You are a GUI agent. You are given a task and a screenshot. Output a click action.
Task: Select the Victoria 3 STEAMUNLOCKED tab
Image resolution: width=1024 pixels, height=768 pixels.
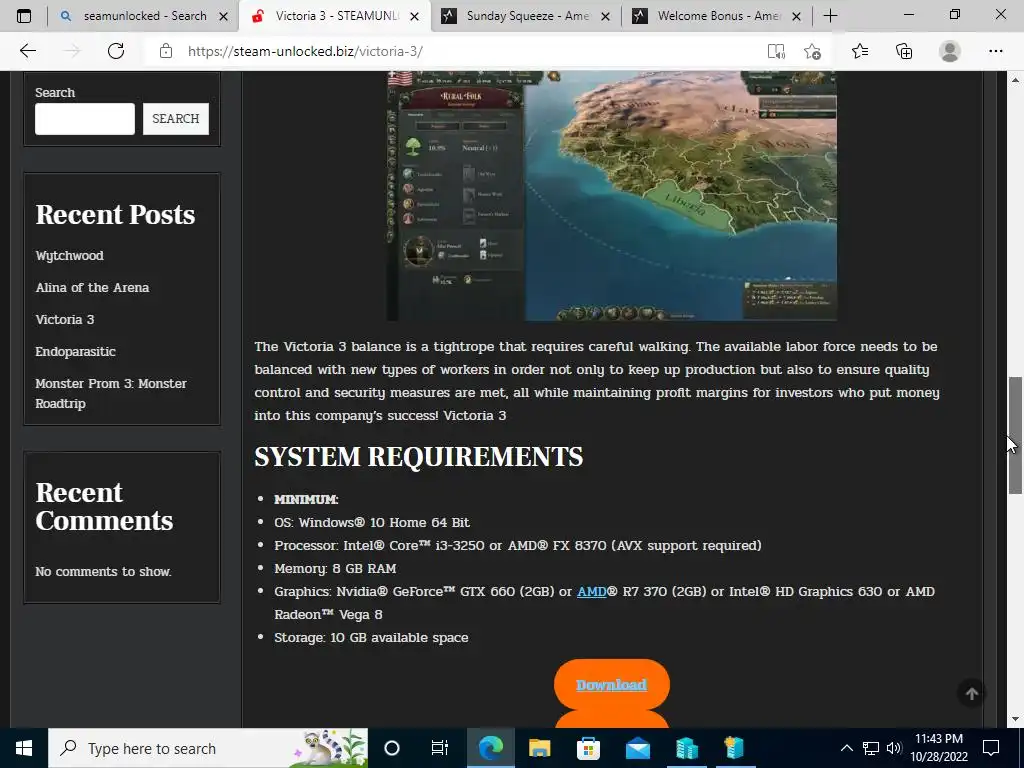336,16
